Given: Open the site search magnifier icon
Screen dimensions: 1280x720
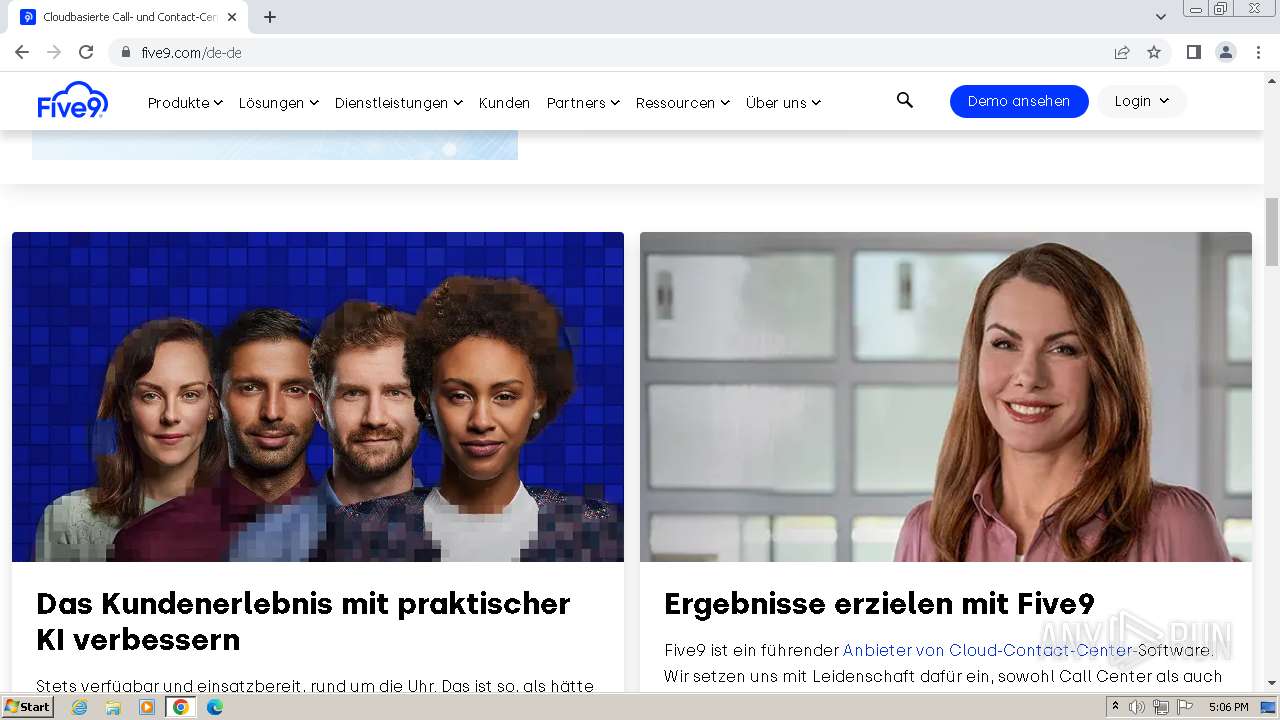Looking at the screenshot, I should (x=905, y=100).
